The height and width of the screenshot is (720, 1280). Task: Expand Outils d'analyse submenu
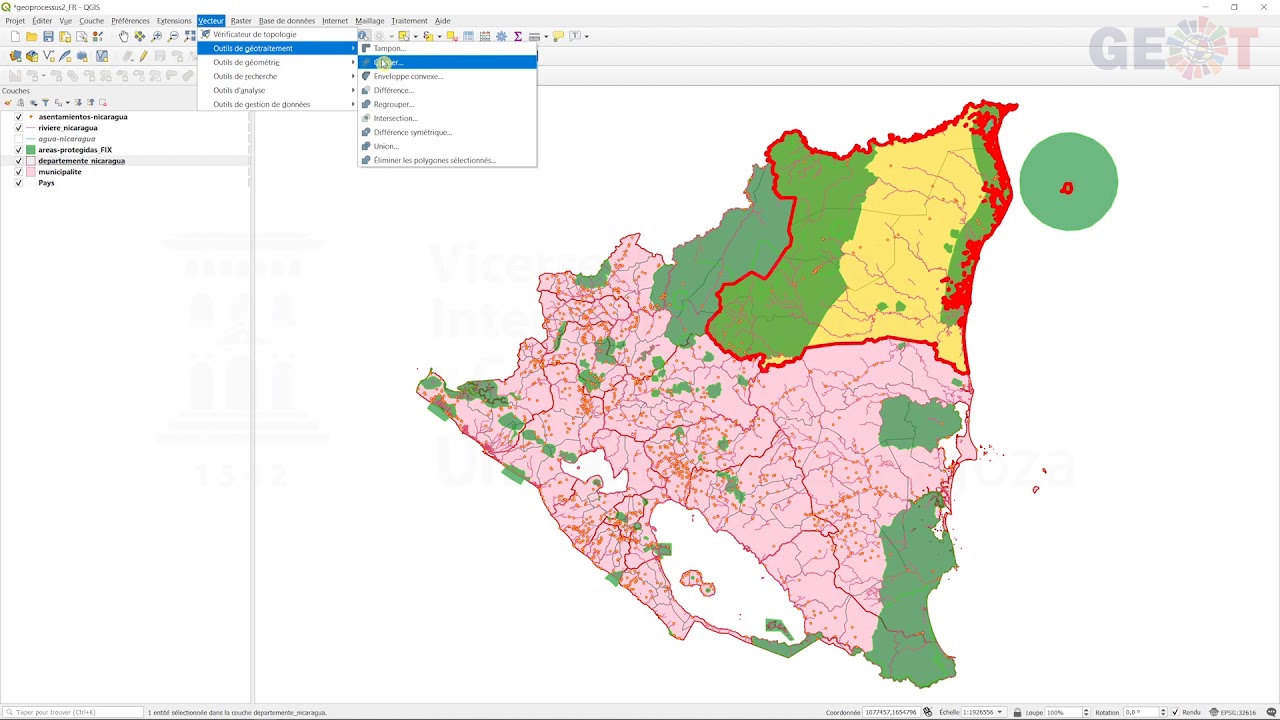pyautogui.click(x=277, y=90)
